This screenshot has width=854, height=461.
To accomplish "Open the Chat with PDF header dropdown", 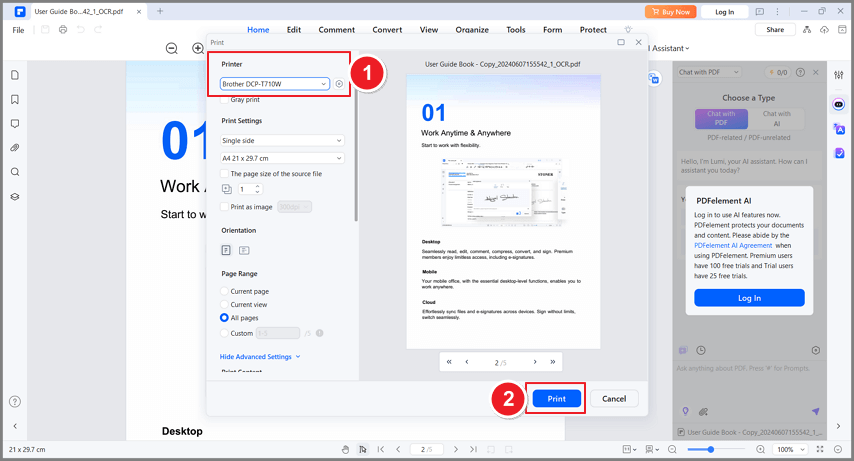I will click(710, 72).
